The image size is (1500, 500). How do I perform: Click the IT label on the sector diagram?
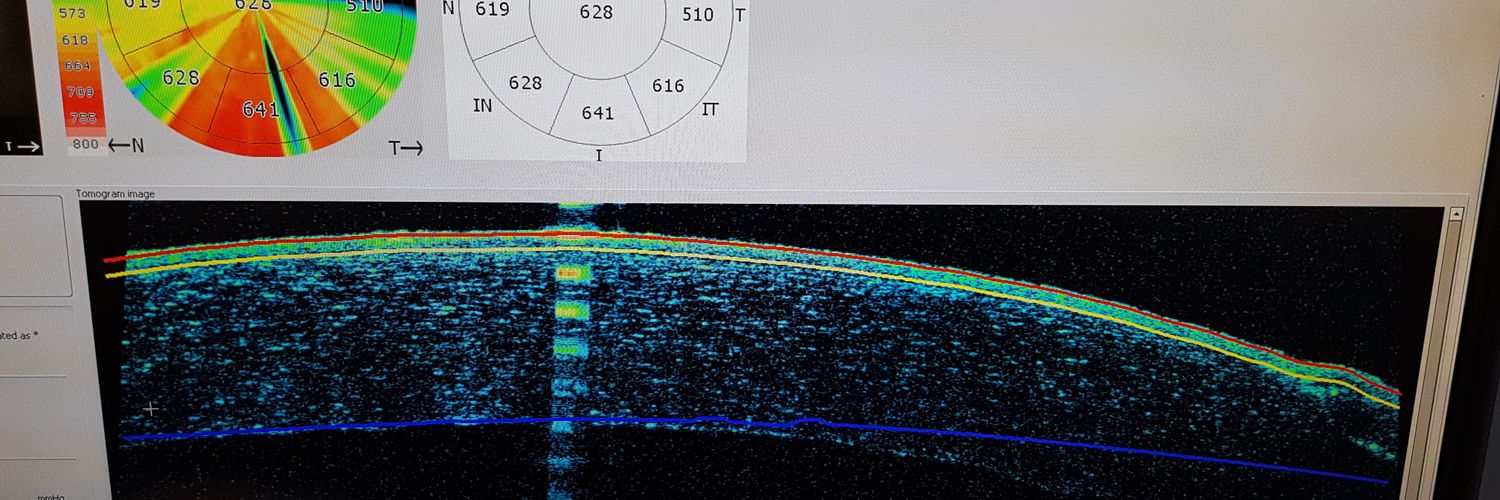[x=710, y=109]
